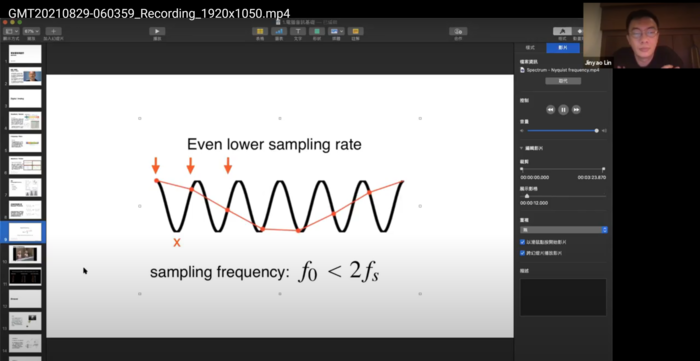Click the 00:03:23.870 trim end time value
700x361 pixels.
(592, 178)
